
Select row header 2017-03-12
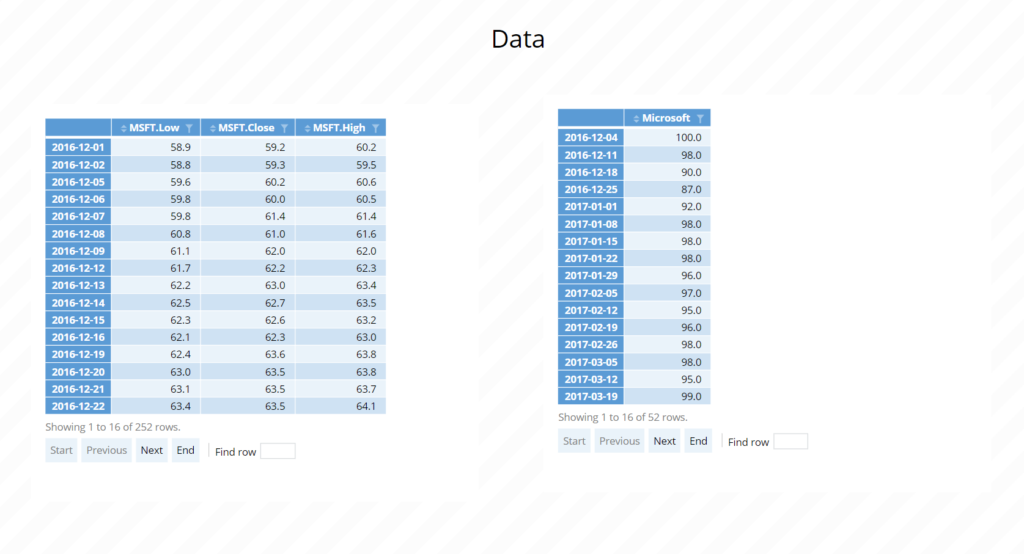coord(590,379)
